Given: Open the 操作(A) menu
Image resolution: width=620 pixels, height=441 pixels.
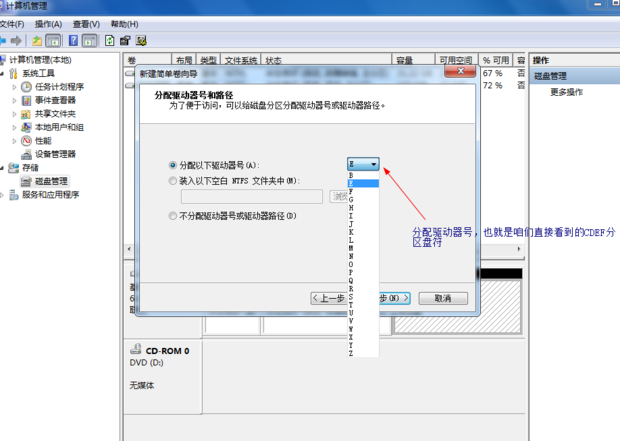Looking at the screenshot, I should coord(48,24).
